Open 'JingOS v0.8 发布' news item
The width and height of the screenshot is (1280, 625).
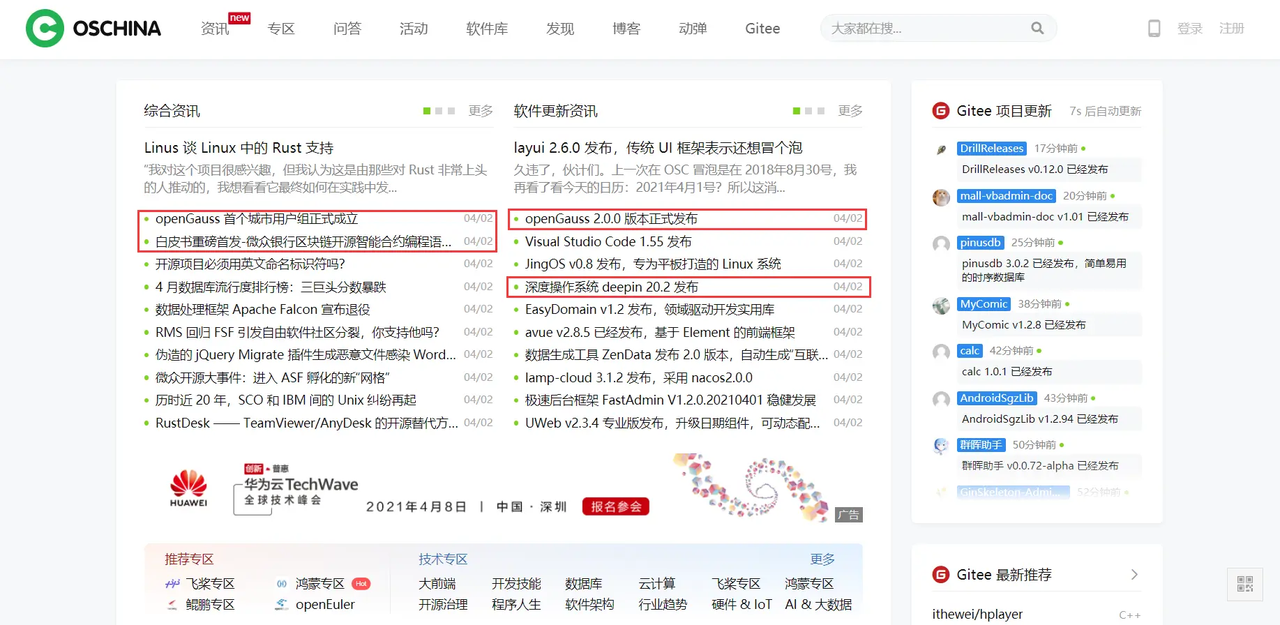tap(653, 264)
